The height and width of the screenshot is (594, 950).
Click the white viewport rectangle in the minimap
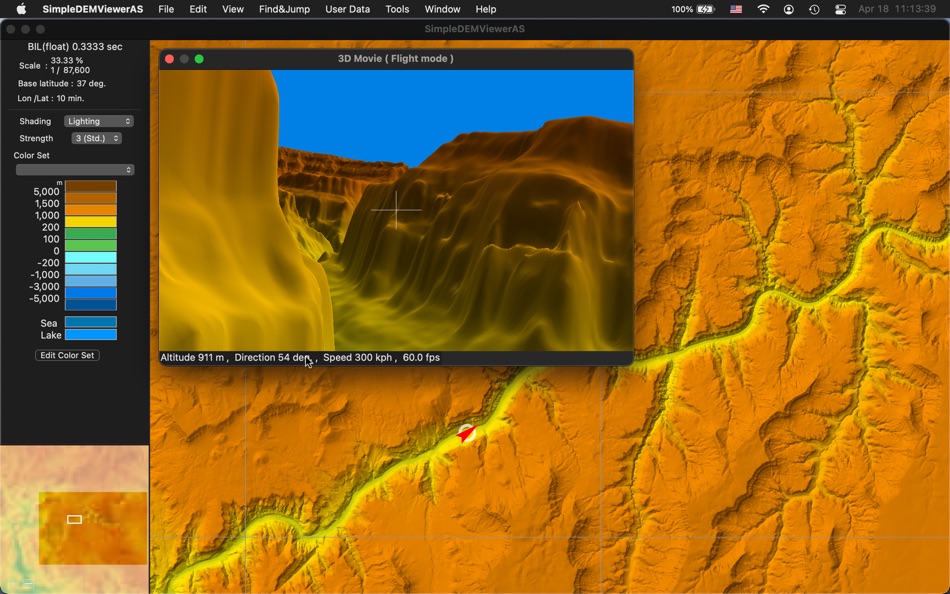pos(74,519)
